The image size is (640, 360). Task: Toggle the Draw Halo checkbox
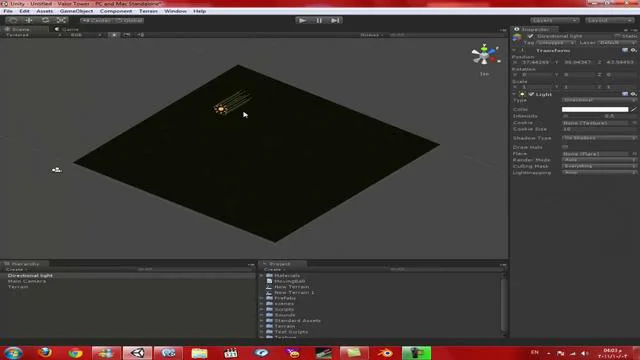(565, 147)
